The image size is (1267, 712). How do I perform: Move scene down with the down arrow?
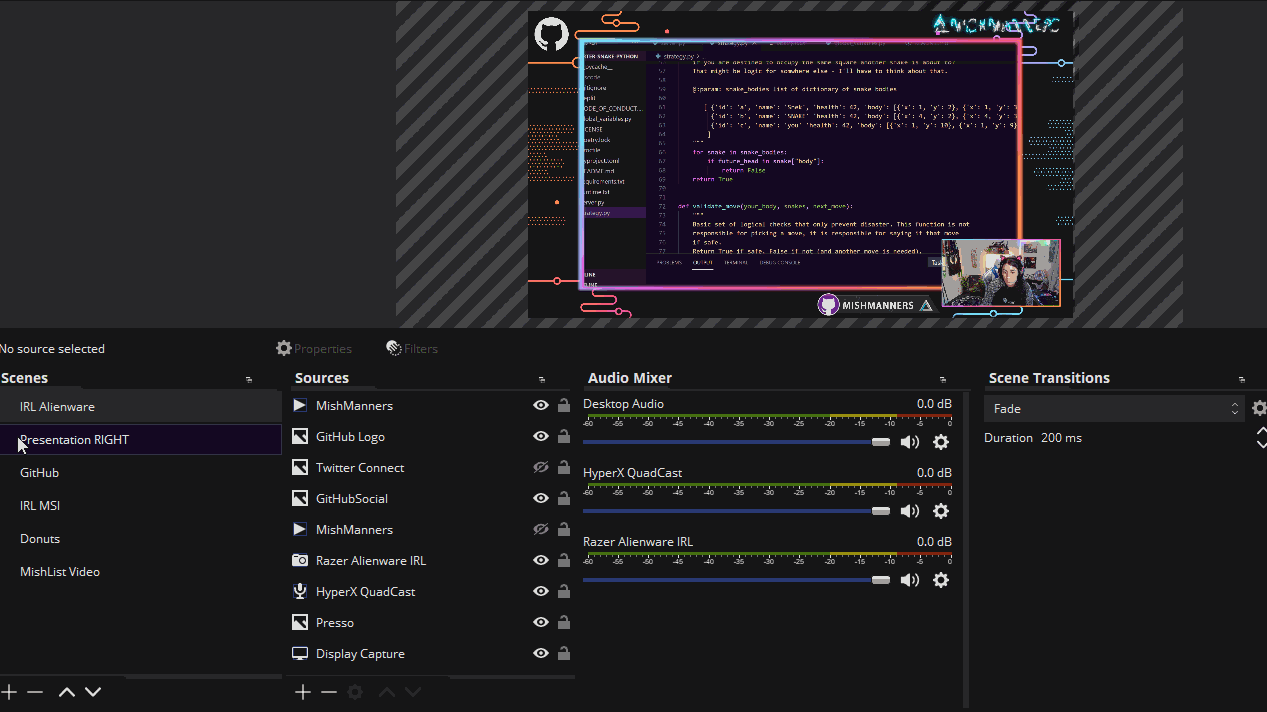[93, 692]
